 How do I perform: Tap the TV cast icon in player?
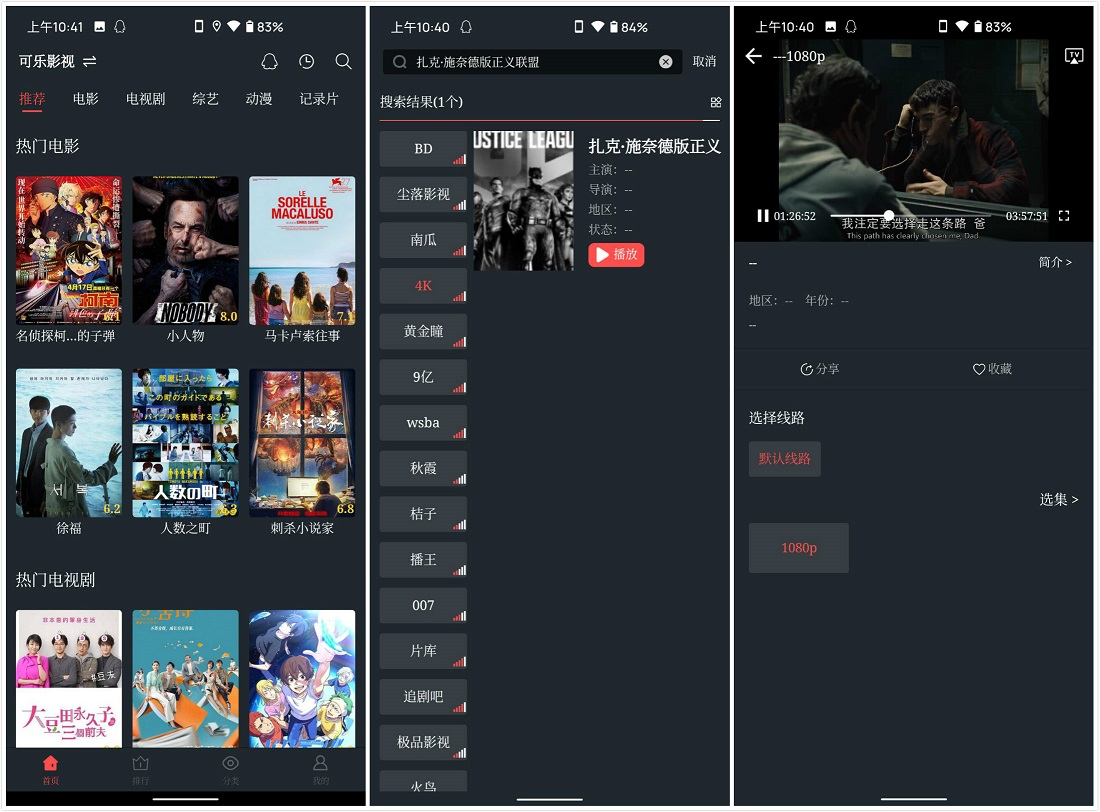pos(1074,56)
